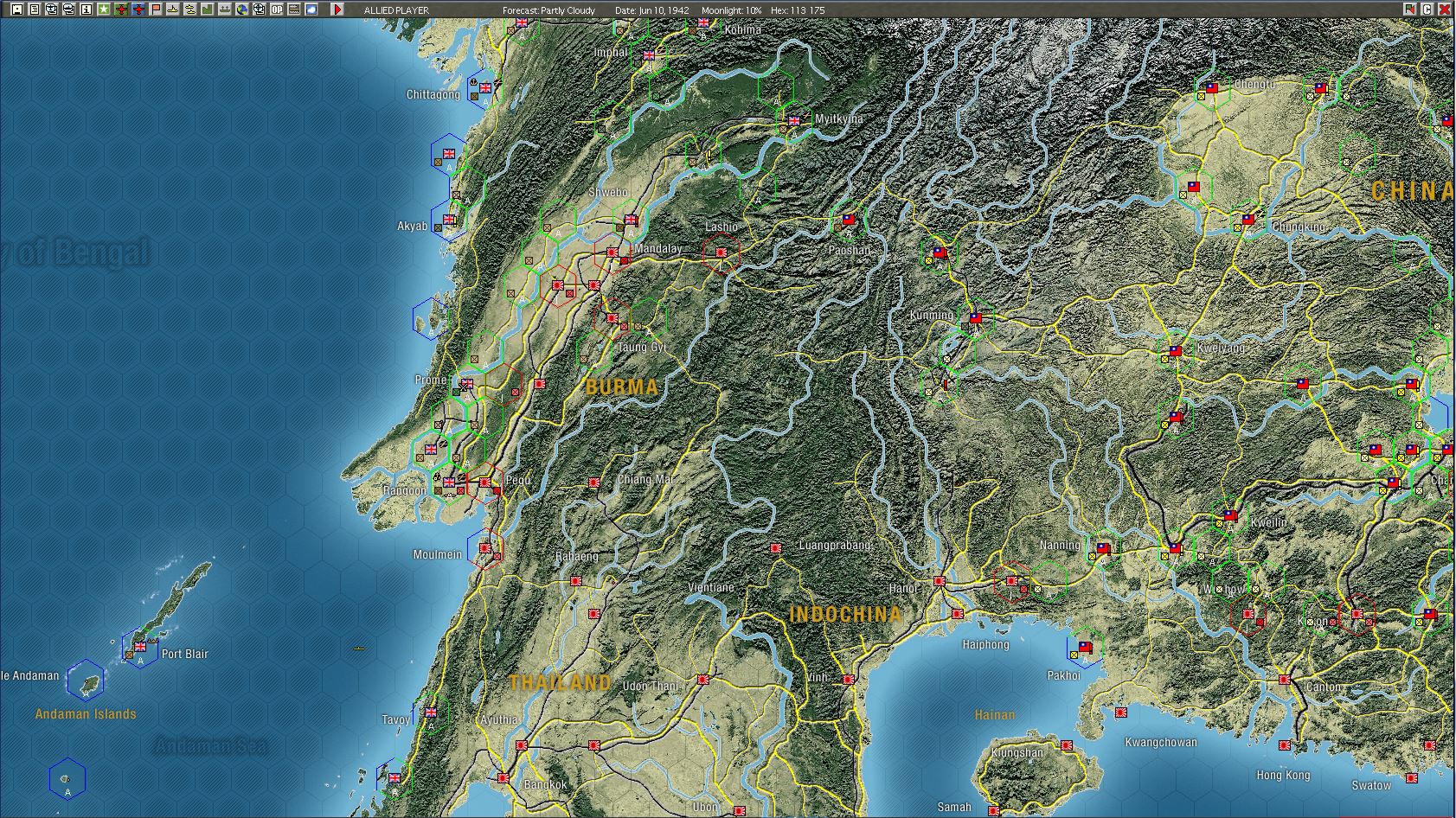
Task: Open the document list toolbar icon
Action: coord(35,10)
